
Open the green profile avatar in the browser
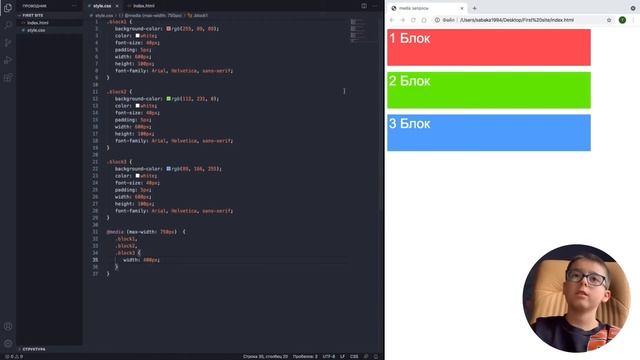[x=622, y=20]
